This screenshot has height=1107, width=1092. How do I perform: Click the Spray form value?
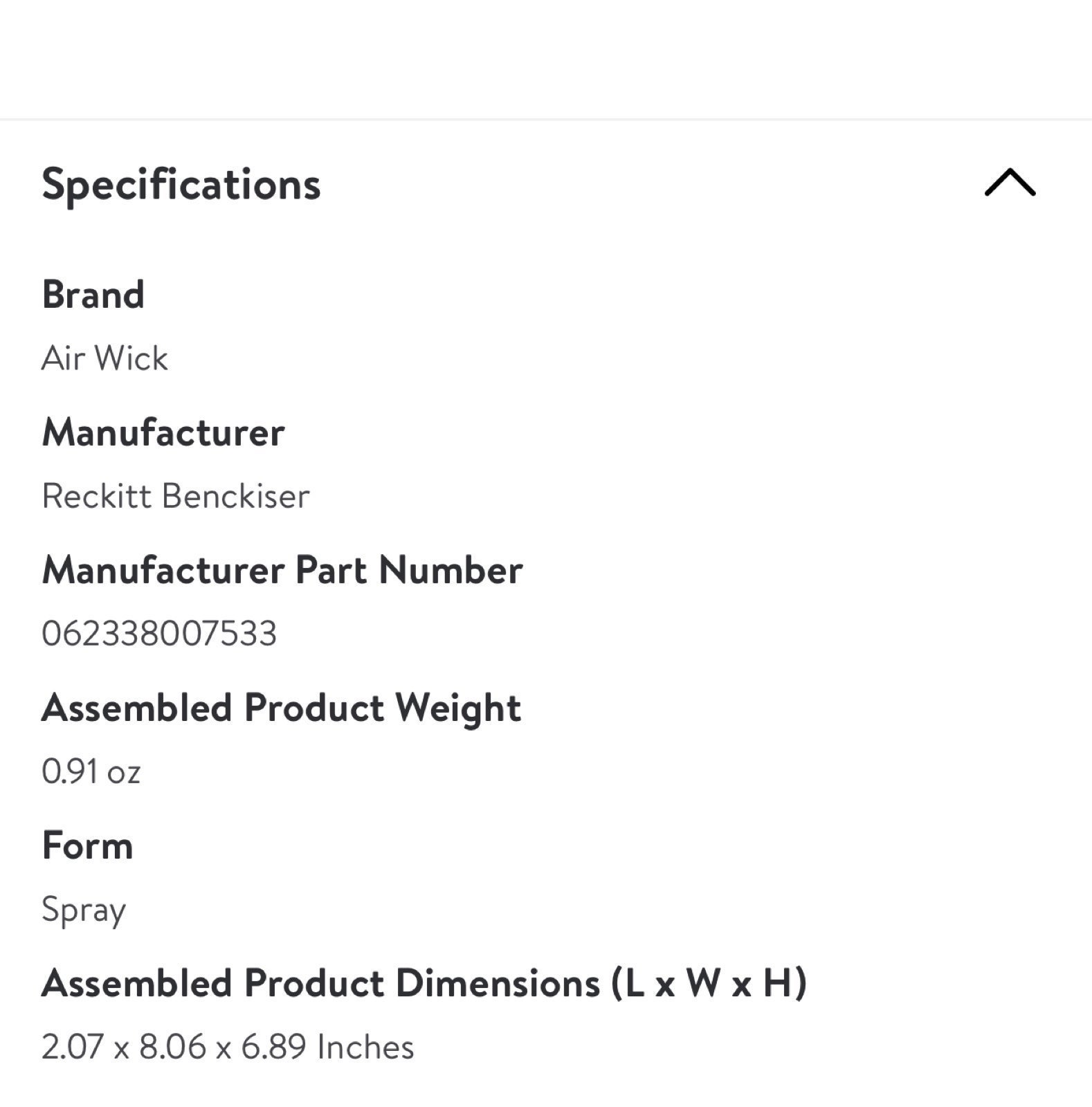tap(84, 911)
